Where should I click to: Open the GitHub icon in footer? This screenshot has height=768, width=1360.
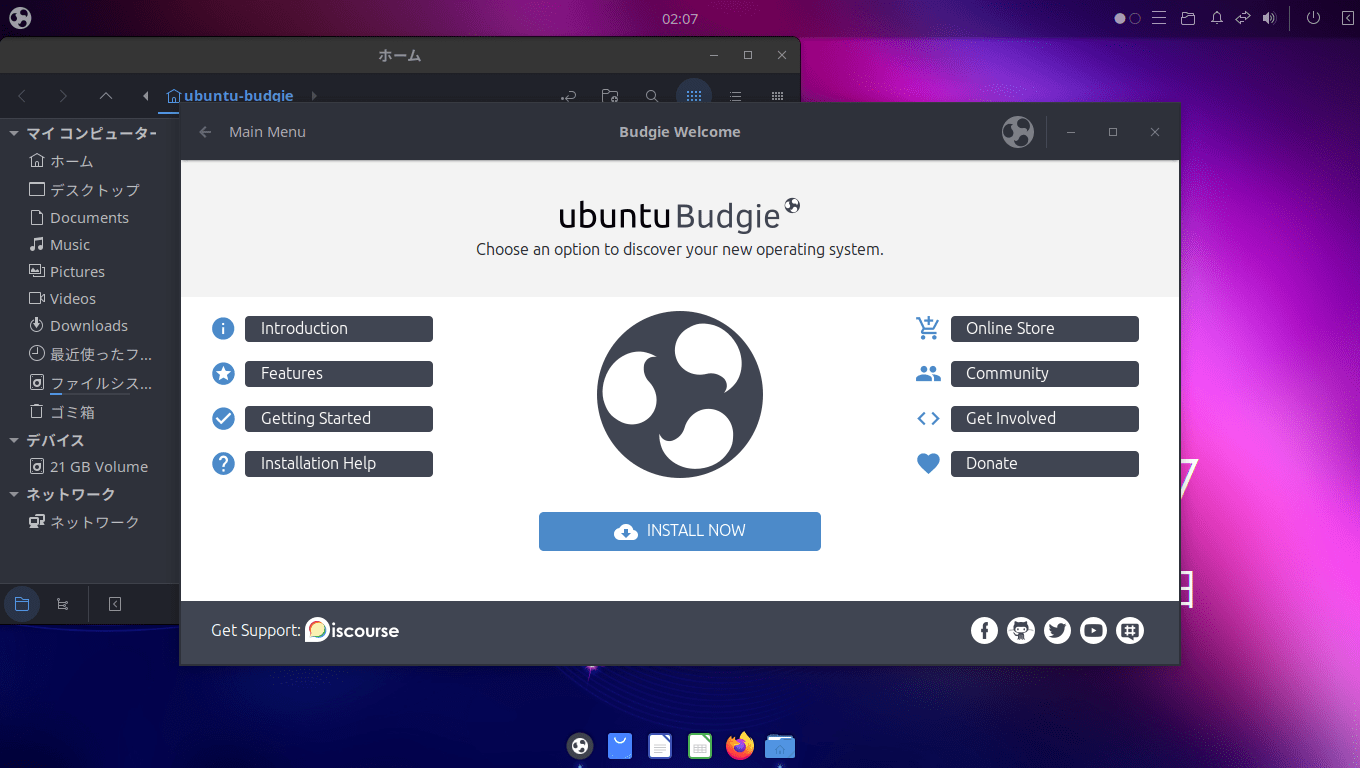coord(1021,630)
